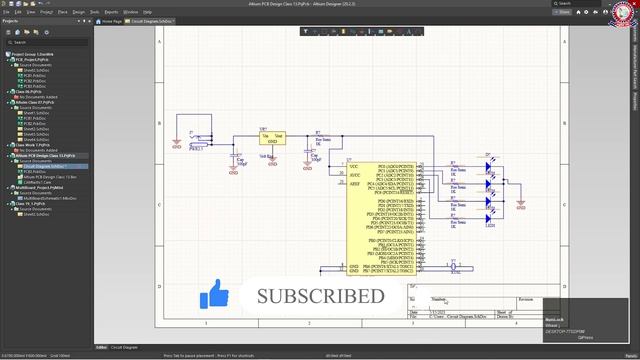
Task: Click the Projects panel search field
Action: click(x=47, y=42)
